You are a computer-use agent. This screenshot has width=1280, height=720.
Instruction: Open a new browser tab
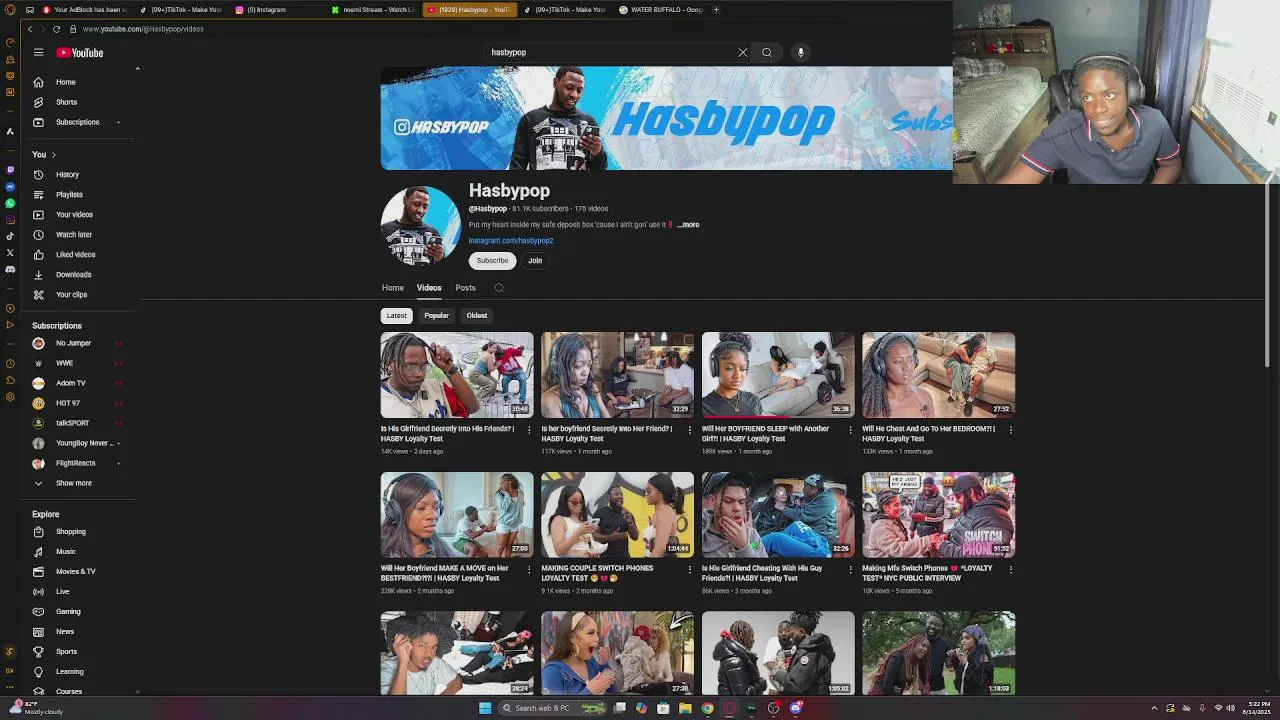pos(716,10)
